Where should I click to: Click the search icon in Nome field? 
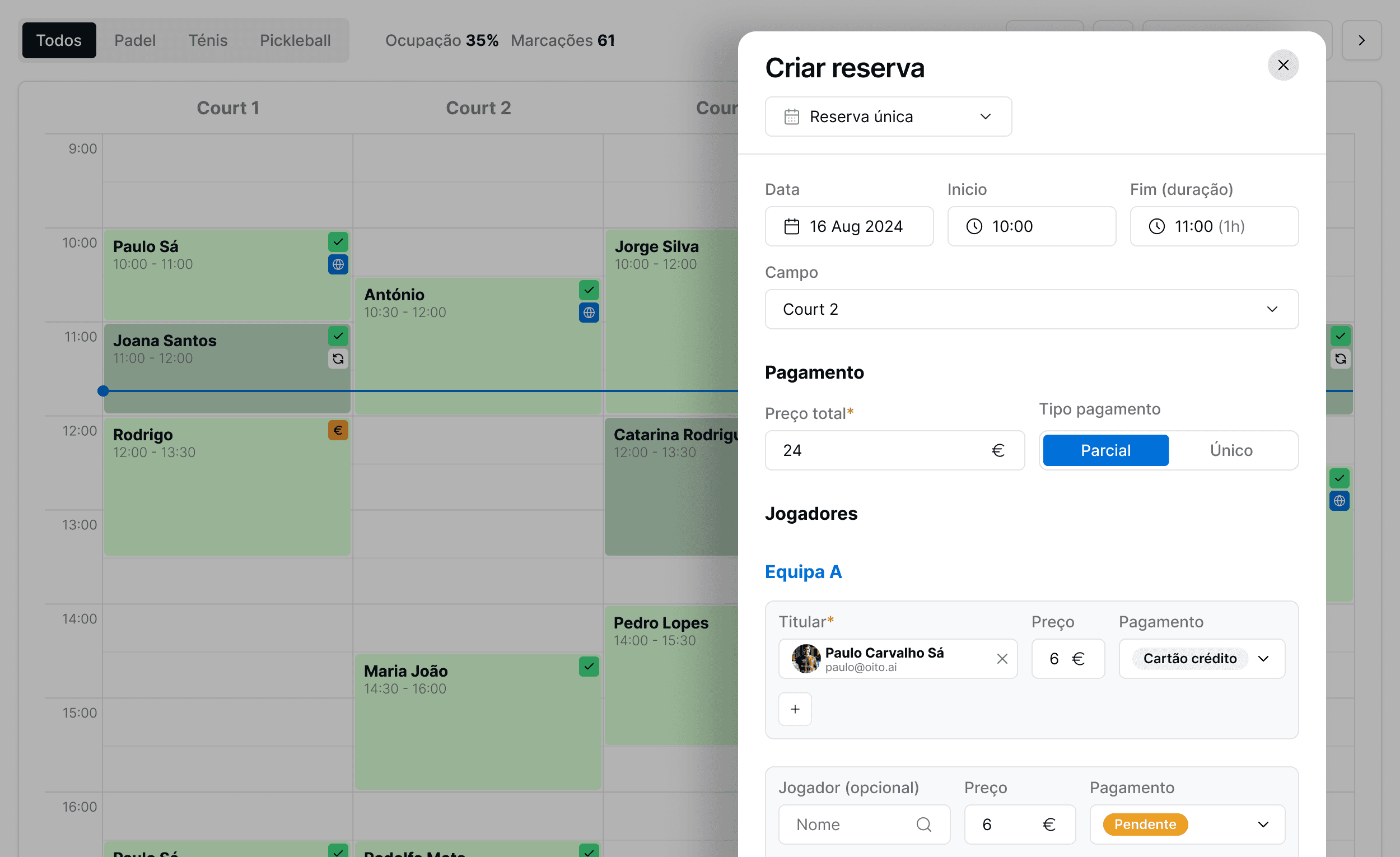923,825
